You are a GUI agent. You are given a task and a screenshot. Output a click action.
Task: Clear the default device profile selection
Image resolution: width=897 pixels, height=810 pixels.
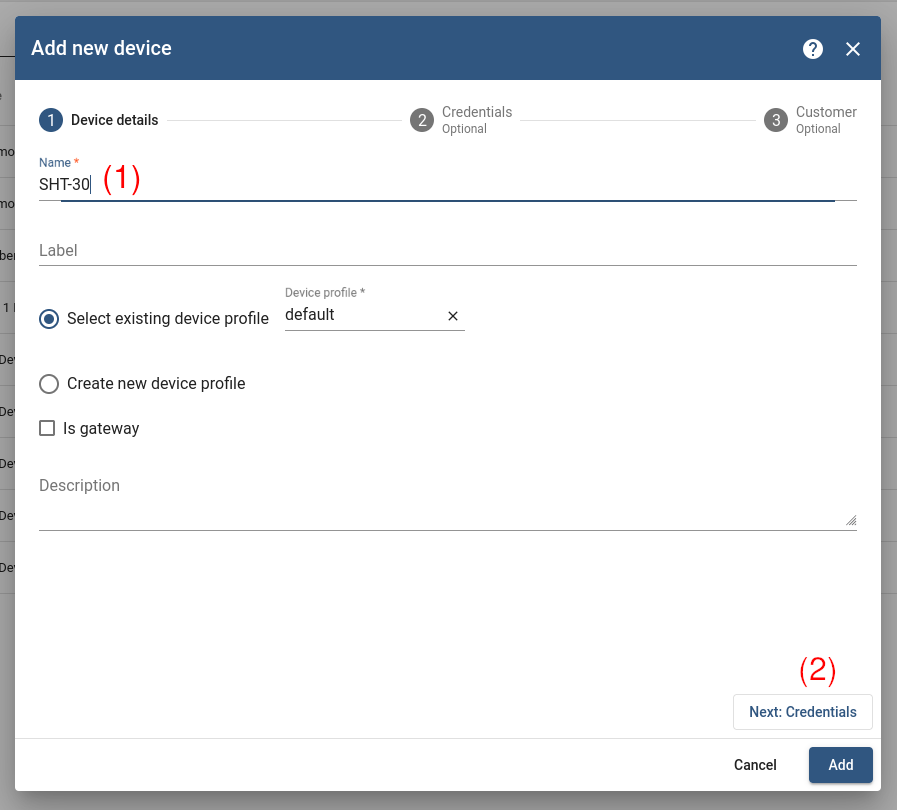(x=453, y=316)
